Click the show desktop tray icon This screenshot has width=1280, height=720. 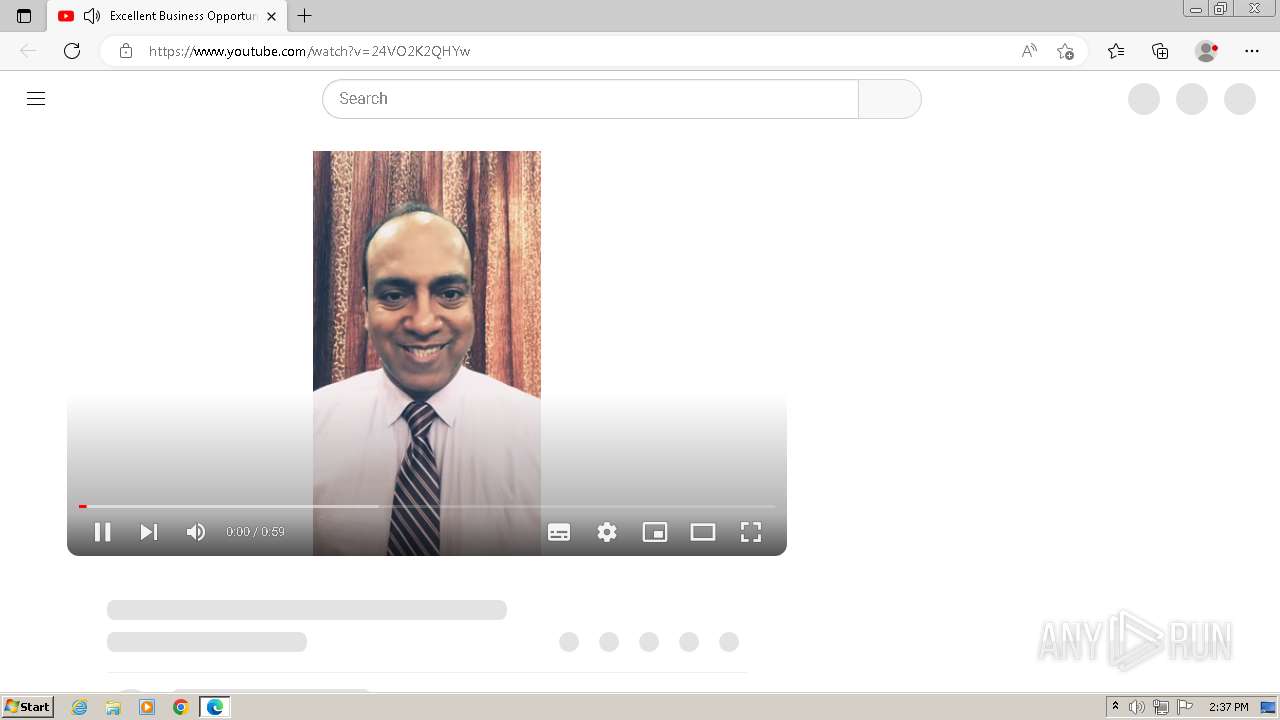[x=1268, y=707]
